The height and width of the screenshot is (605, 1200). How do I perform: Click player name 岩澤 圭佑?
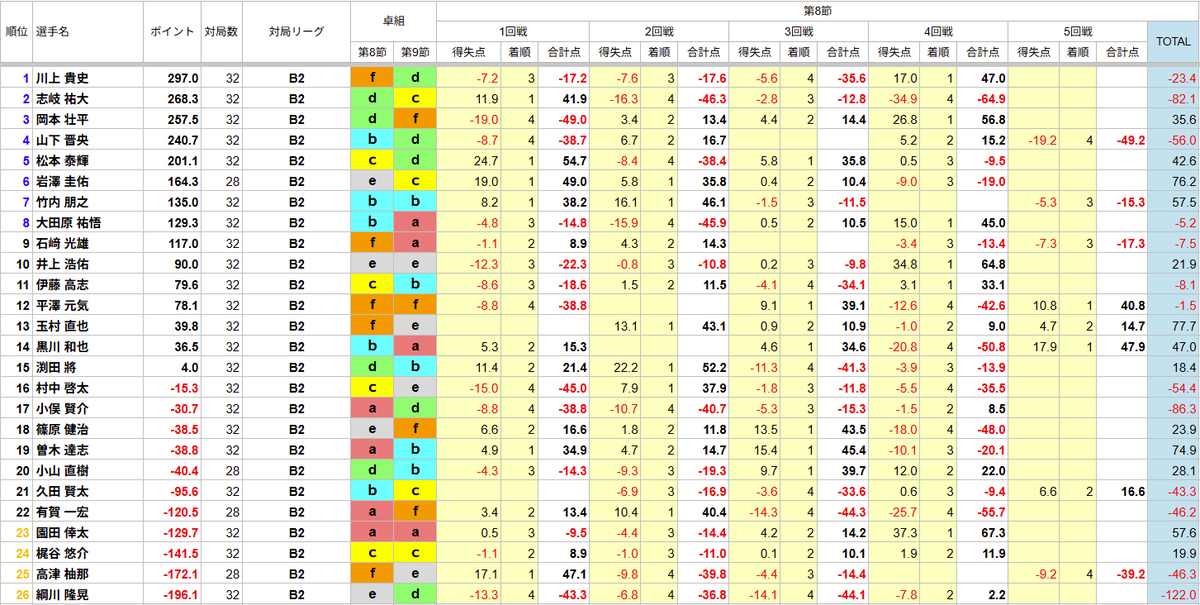tap(62, 182)
